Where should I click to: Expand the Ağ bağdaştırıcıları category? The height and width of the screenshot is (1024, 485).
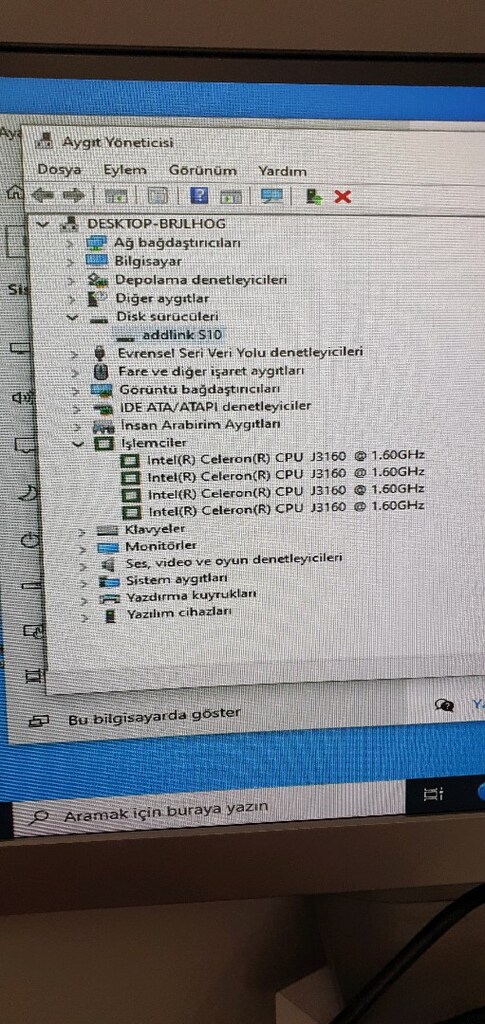pyautogui.click(x=71, y=243)
